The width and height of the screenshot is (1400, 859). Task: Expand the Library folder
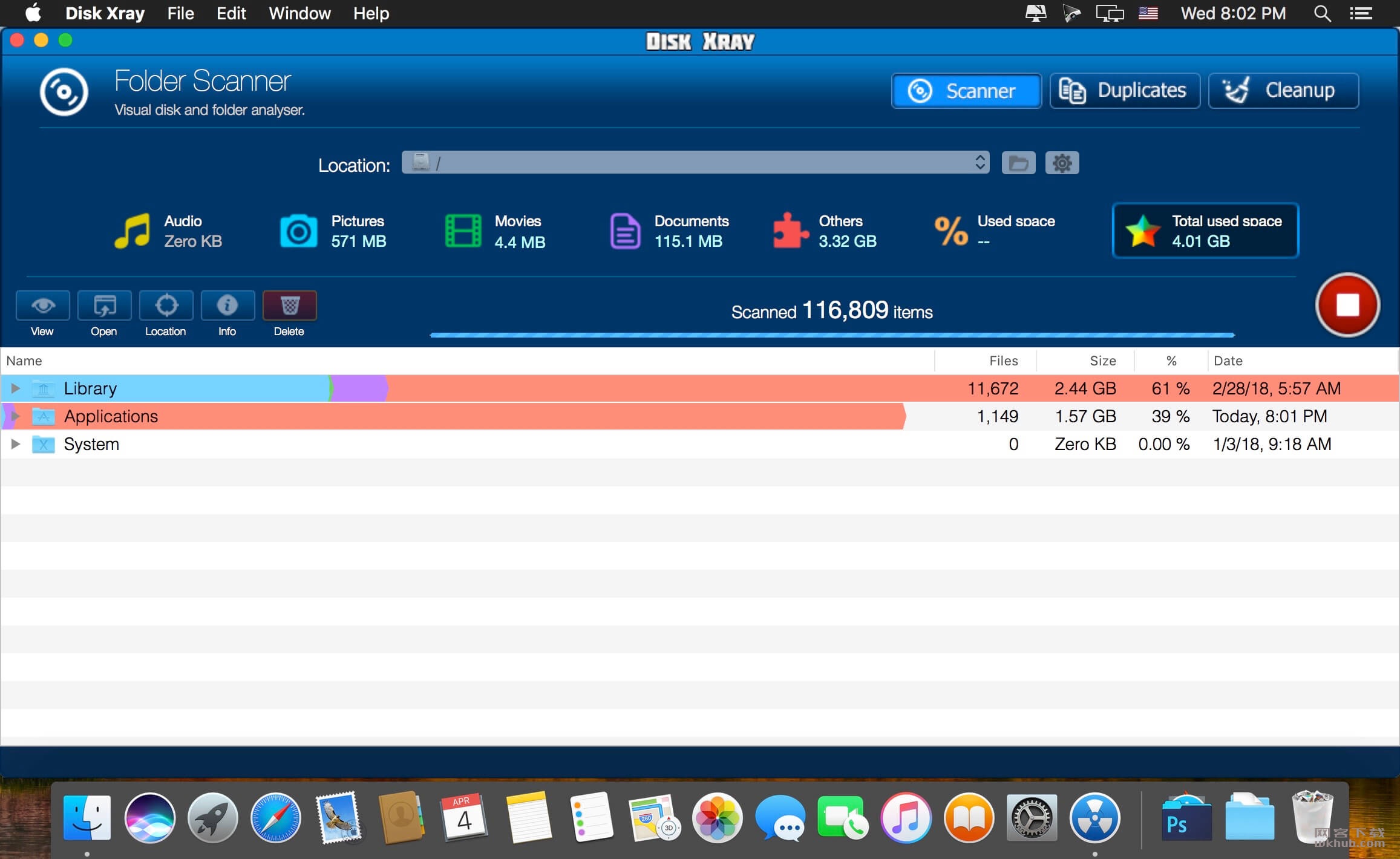pyautogui.click(x=16, y=388)
